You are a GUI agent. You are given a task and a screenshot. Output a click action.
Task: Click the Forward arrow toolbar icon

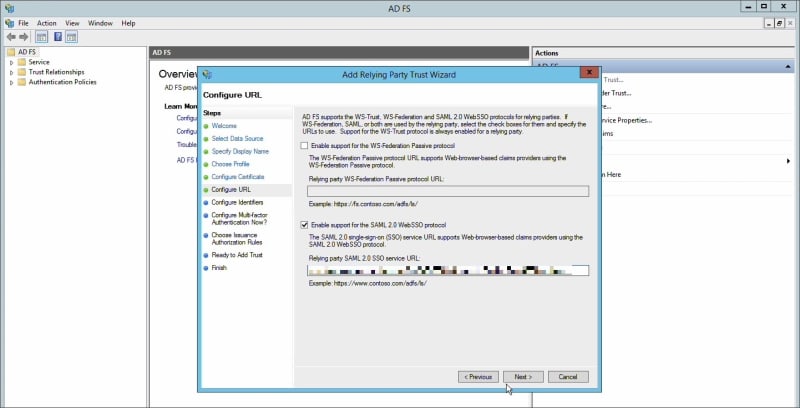(x=23, y=37)
